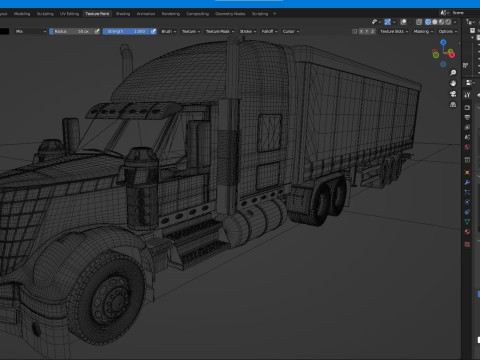The width and height of the screenshot is (480, 360).
Task: Open the Texture Mask popover
Action: click(220, 31)
